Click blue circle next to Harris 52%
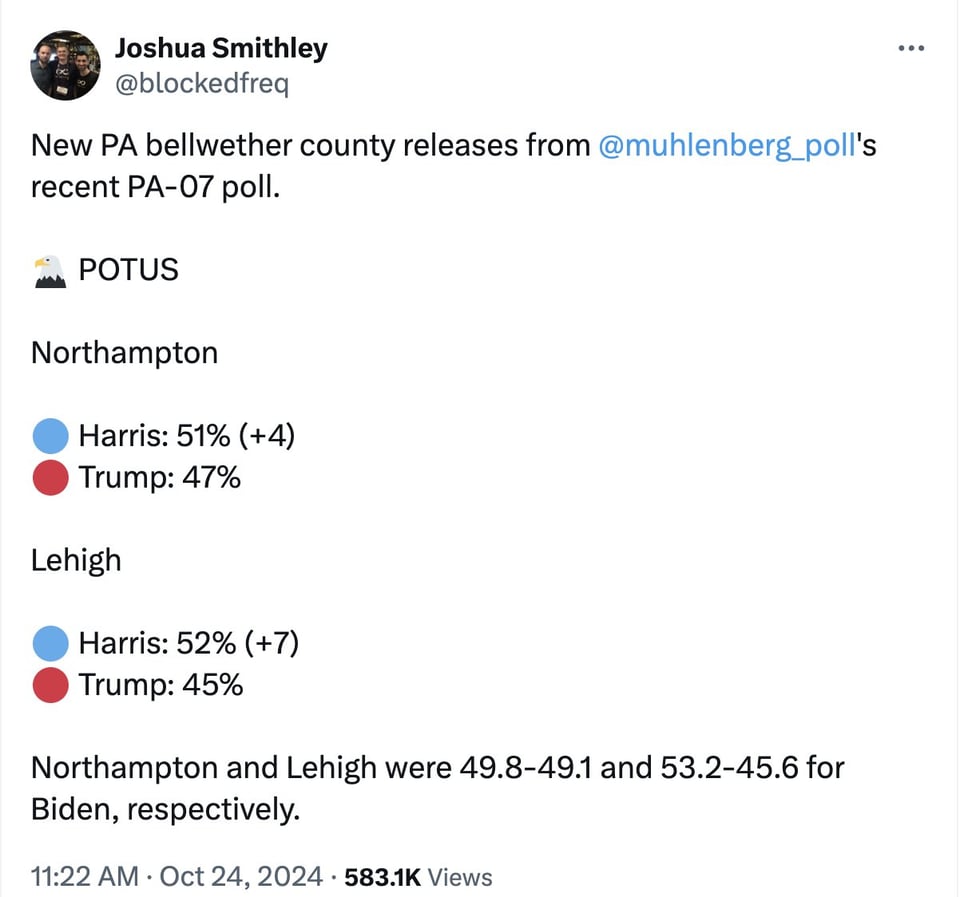This screenshot has height=897, width=960. (x=50, y=643)
